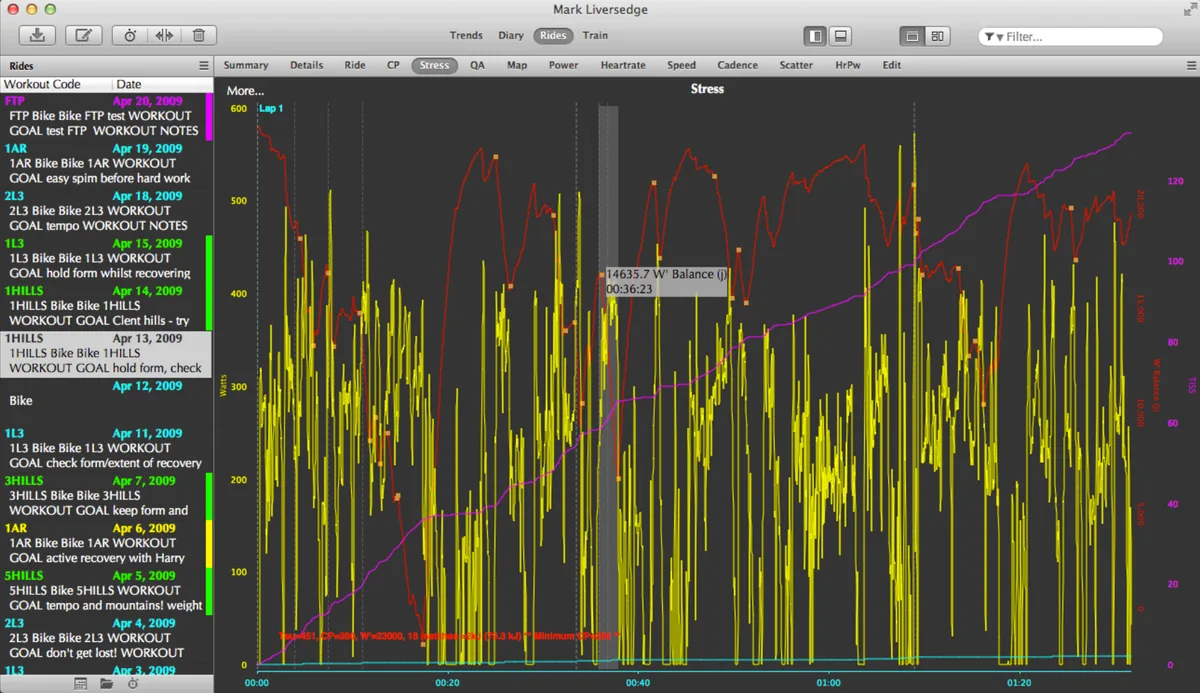Screen dimensions: 1200x693
Task: Click the stopwatch intervals toolbar icon
Action: [x=130, y=36]
